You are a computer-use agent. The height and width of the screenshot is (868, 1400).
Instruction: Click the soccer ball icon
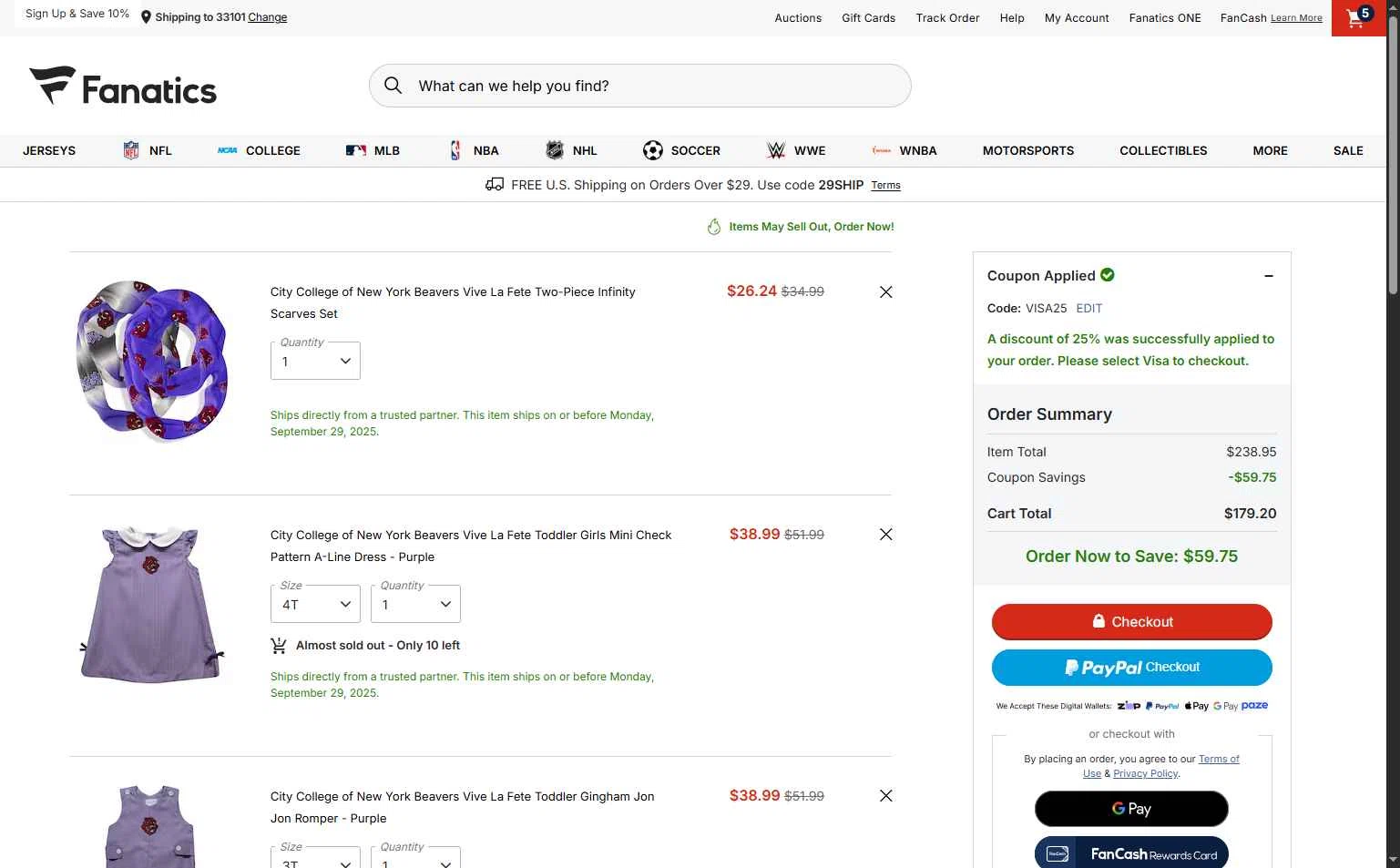pos(653,150)
